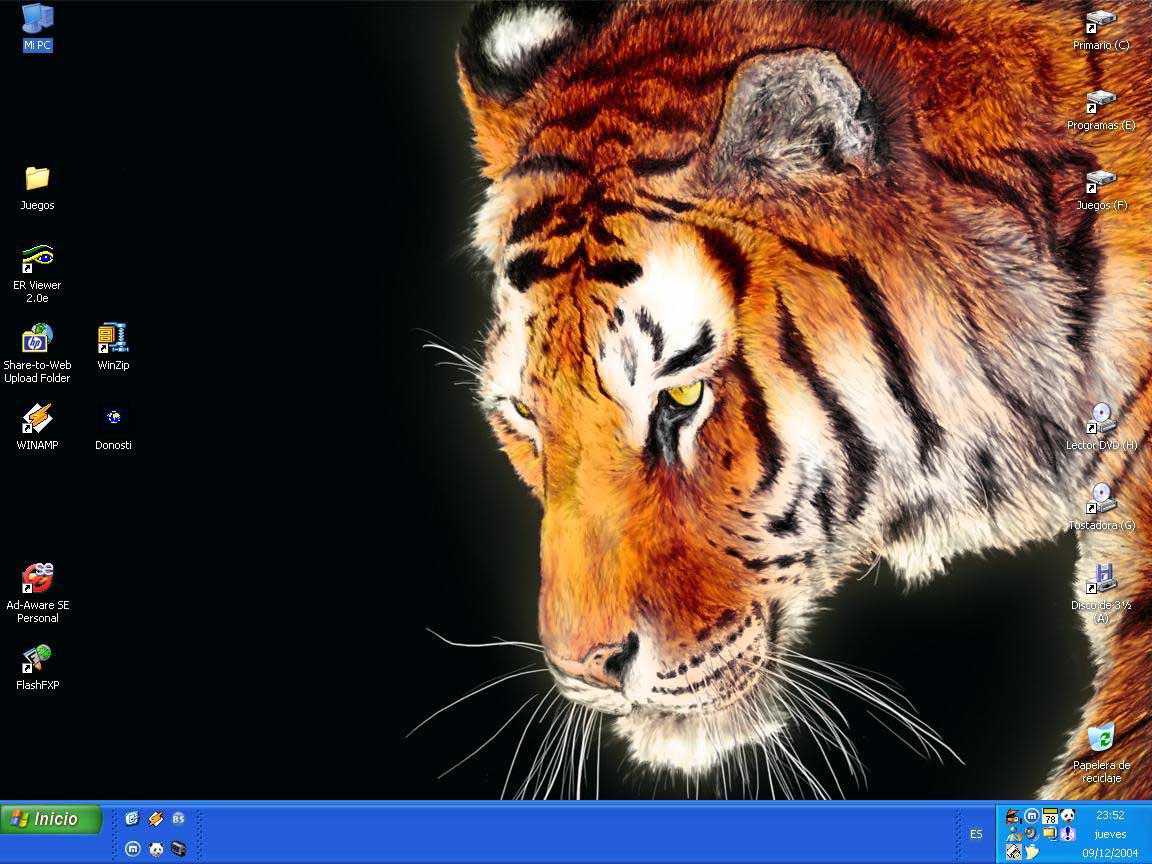The image size is (1152, 864).
Task: Select the Juegos folder on desktop
Action: [37, 179]
